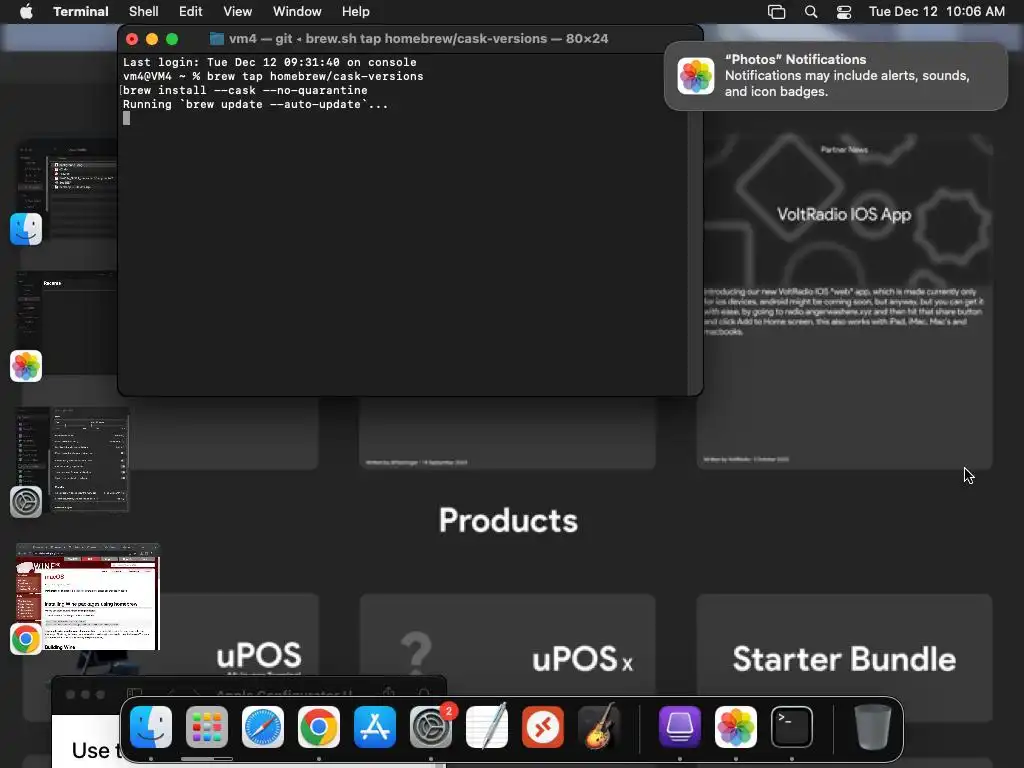Launch GarageBand from the Dock
Image resolution: width=1024 pixels, height=768 pixels.
click(599, 727)
